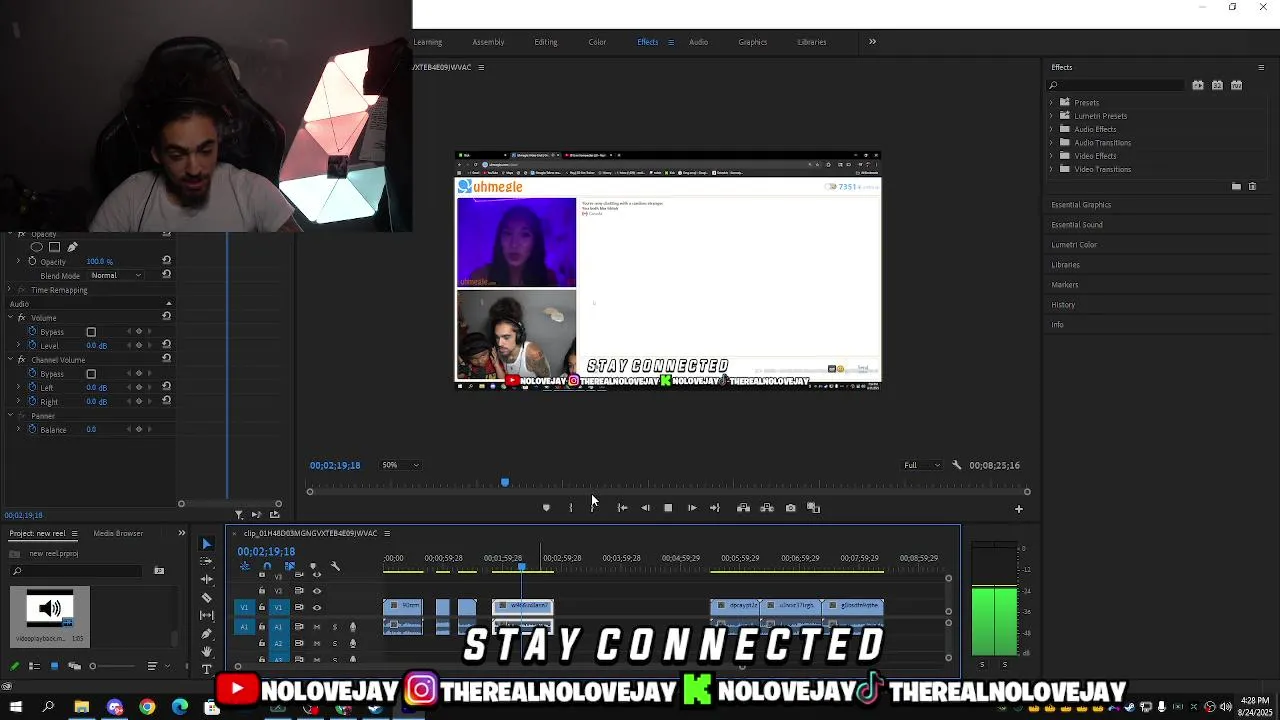Image resolution: width=1280 pixels, height=720 pixels.
Task: Open the Comparison View button
Action: tap(813, 508)
